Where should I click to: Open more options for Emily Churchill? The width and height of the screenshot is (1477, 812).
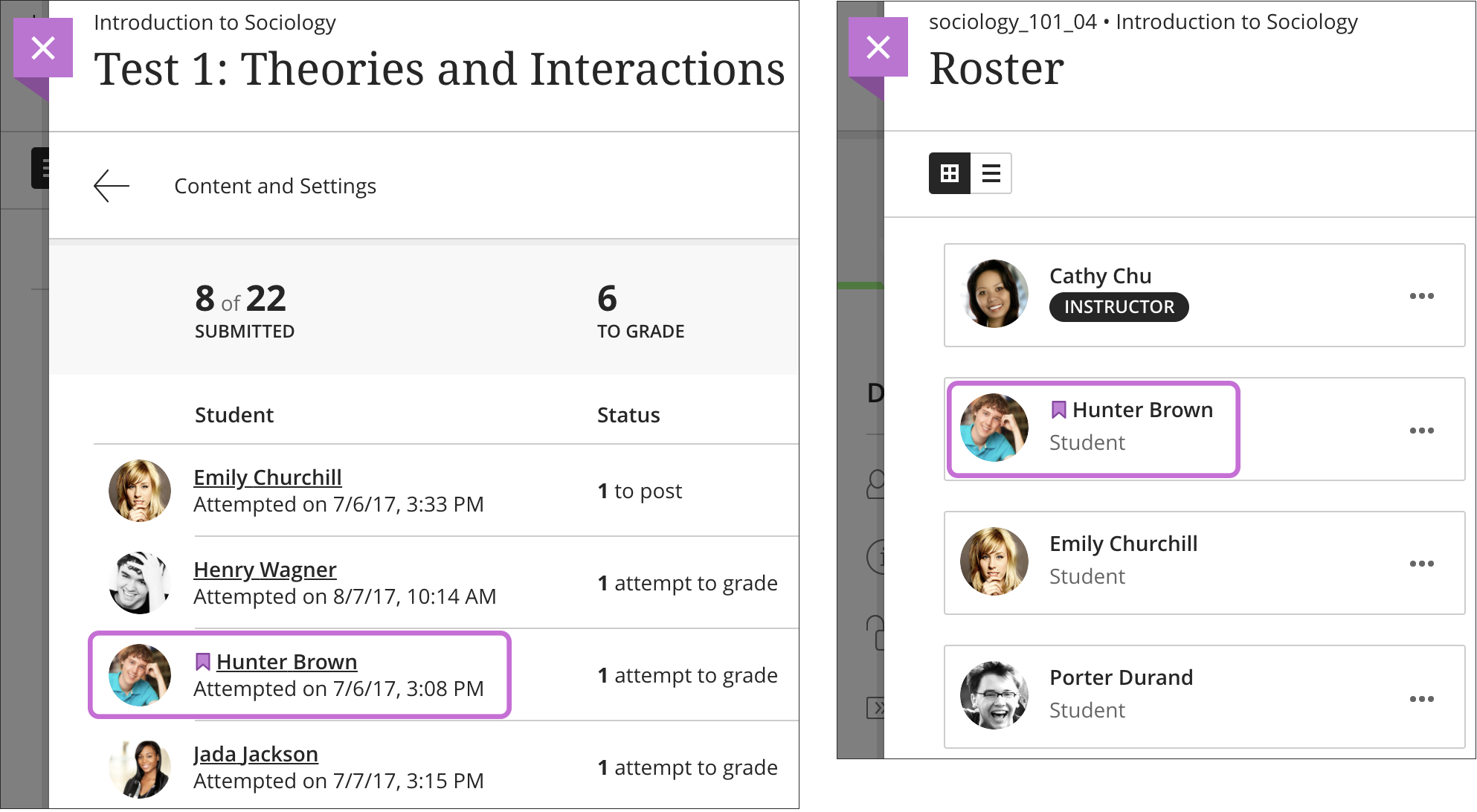pyautogui.click(x=1421, y=564)
